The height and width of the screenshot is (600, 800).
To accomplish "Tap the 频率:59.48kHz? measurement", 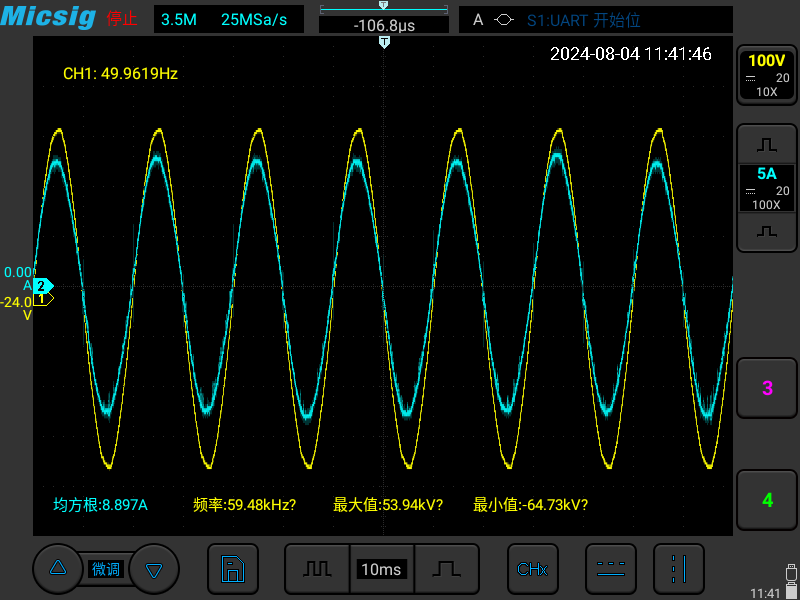I will click(x=245, y=505).
